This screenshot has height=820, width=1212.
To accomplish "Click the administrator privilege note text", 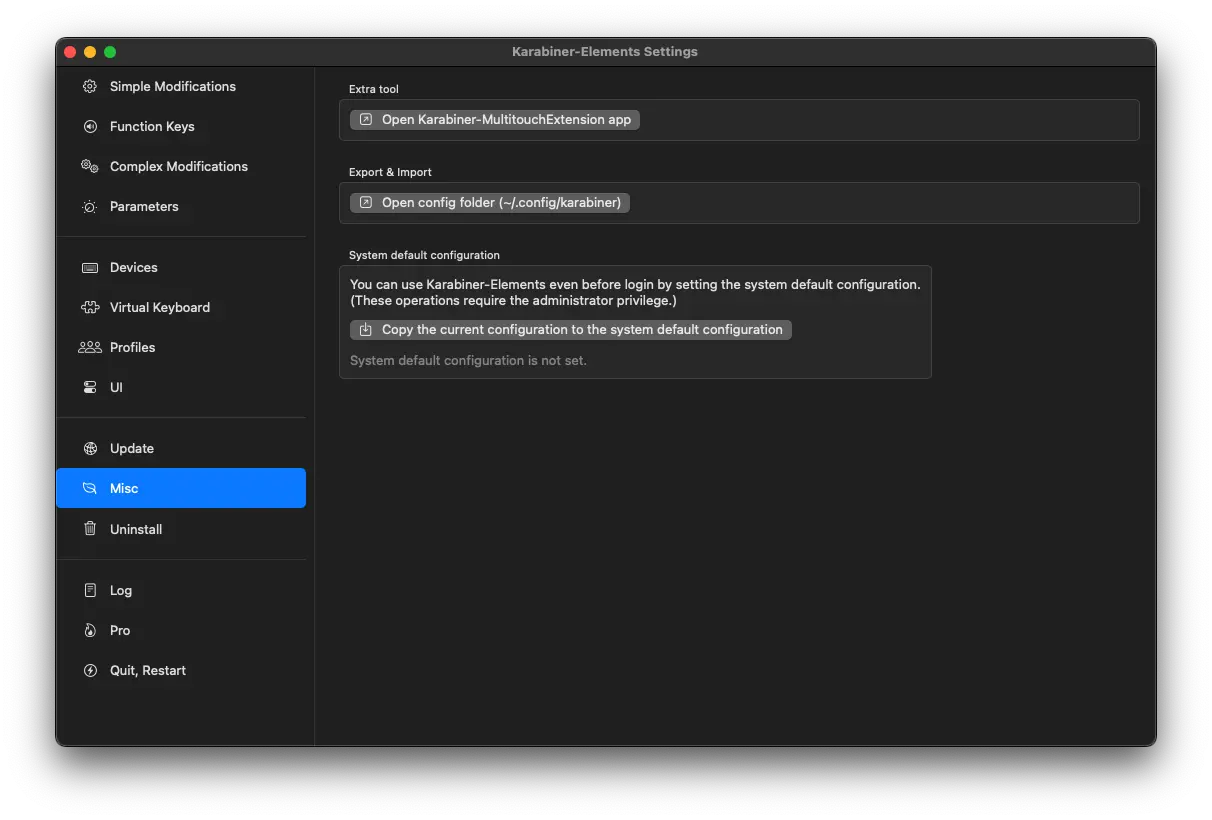I will tap(514, 300).
